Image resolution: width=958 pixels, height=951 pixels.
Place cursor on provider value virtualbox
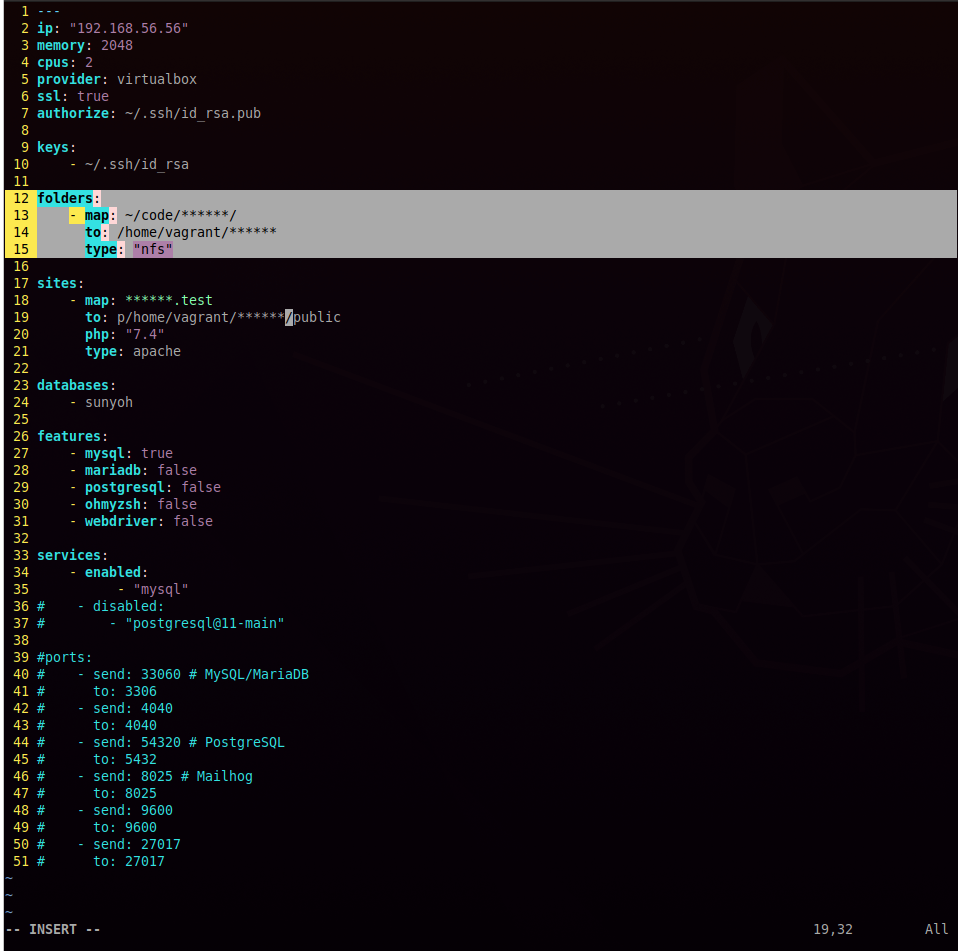point(157,79)
